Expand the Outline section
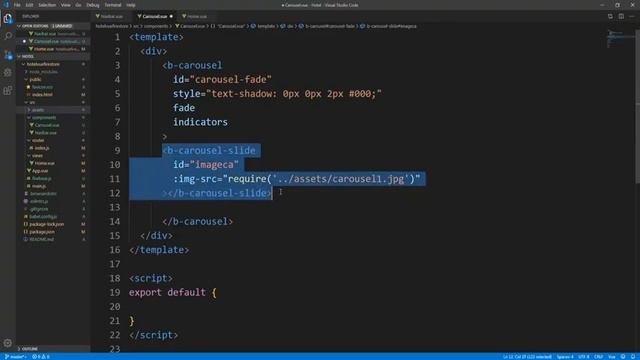The image size is (640, 360). pyautogui.click(x=53, y=349)
